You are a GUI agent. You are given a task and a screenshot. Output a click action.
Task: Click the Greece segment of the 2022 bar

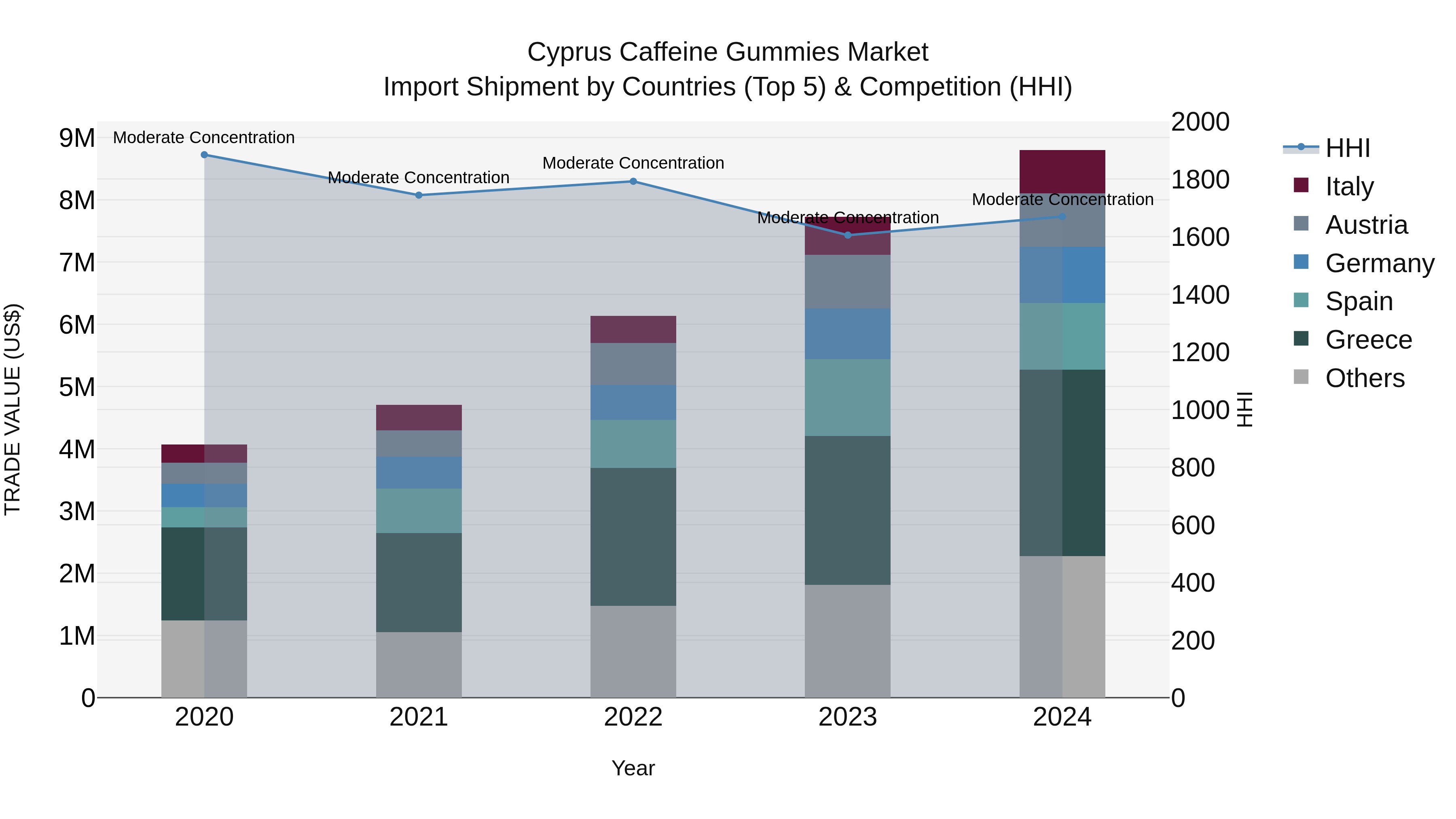(x=633, y=537)
